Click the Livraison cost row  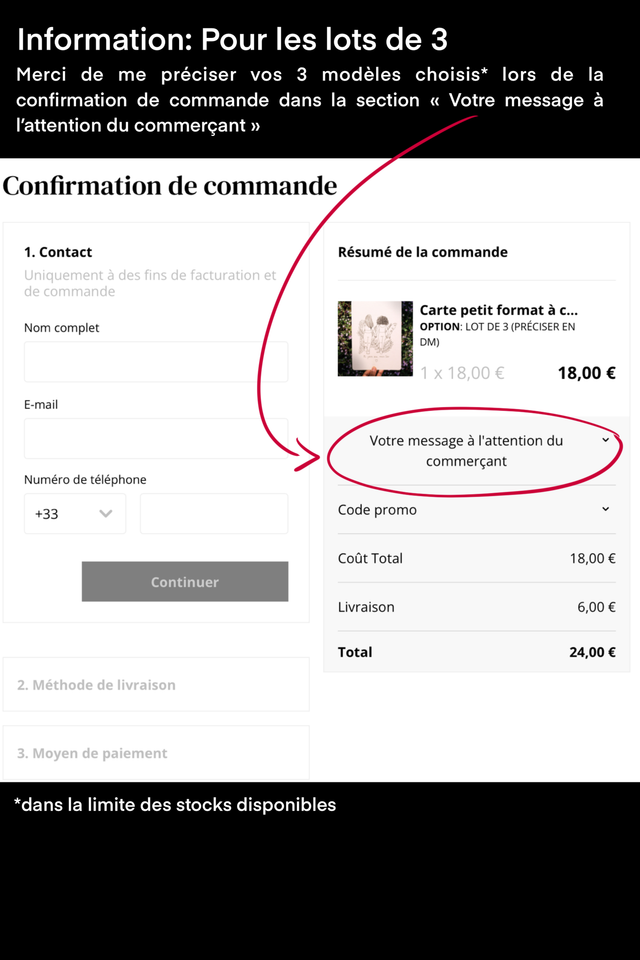[x=476, y=607]
